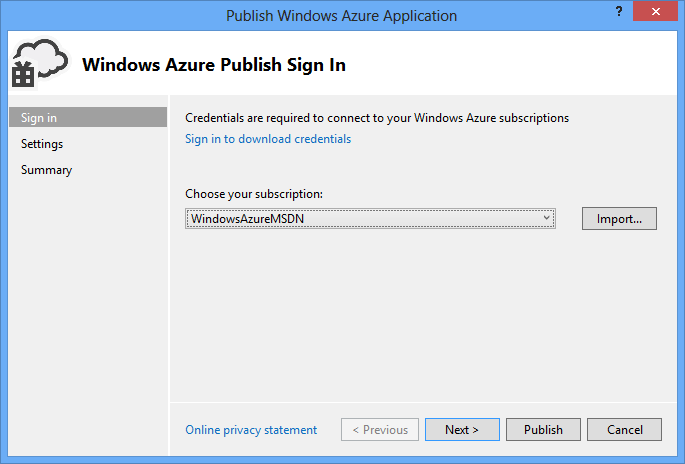Open the Summary step

tap(46, 170)
